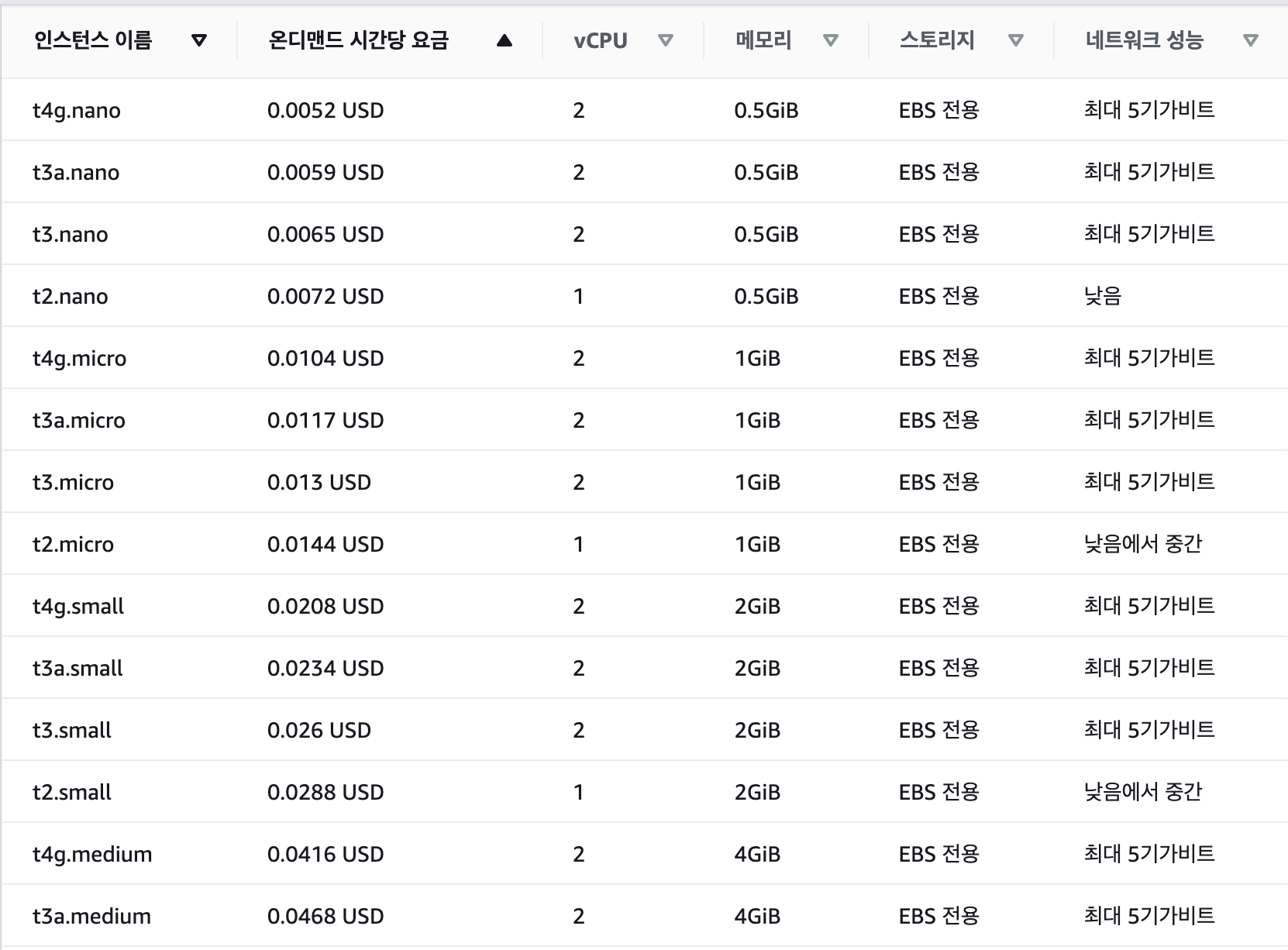Click the 4GiB memory cell for t4g.medium

[757, 855]
